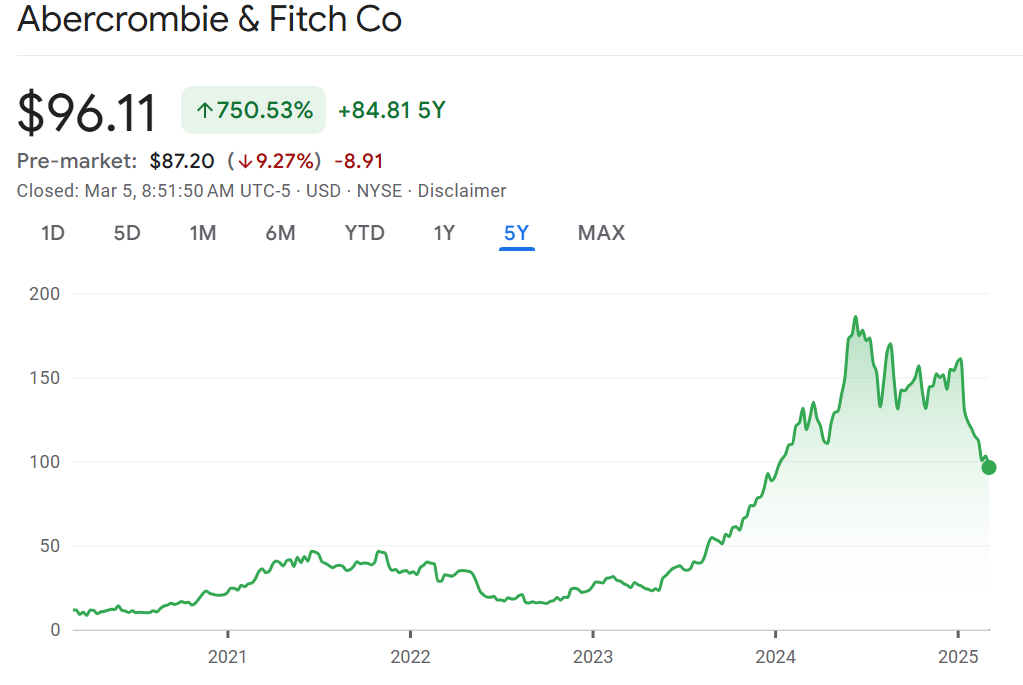This screenshot has height=685, width=1023.
Task: Click the red down arrow beside 9.27%
Action: (244, 161)
